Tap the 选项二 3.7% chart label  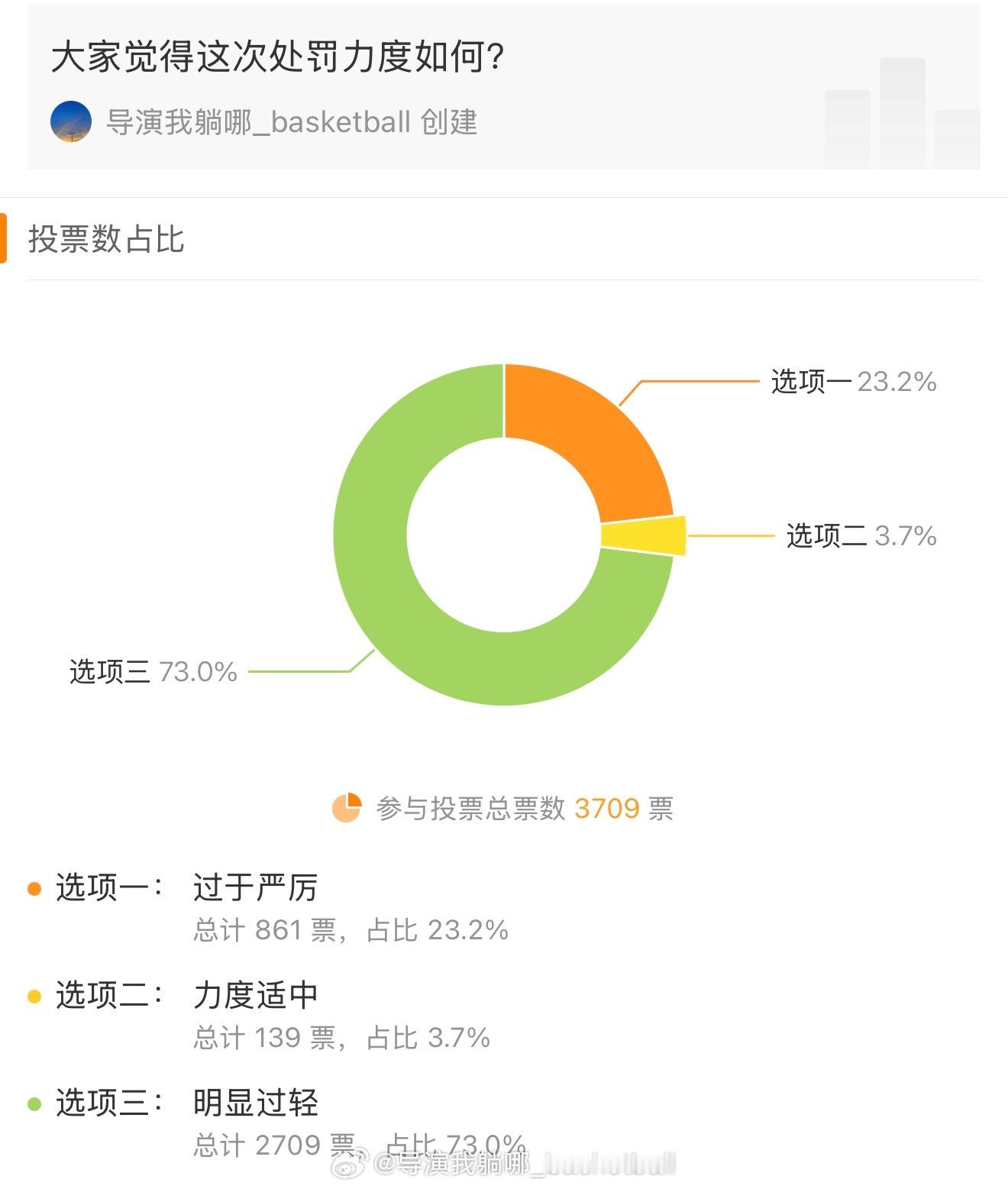(861, 535)
